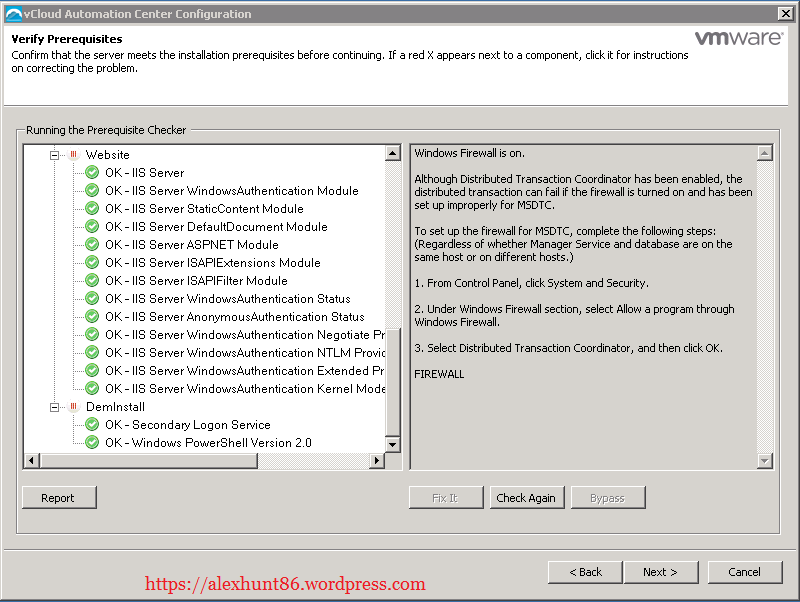This screenshot has width=800, height=602.
Task: Click check icon beside WindowsAuthentication Status
Action: (92, 298)
